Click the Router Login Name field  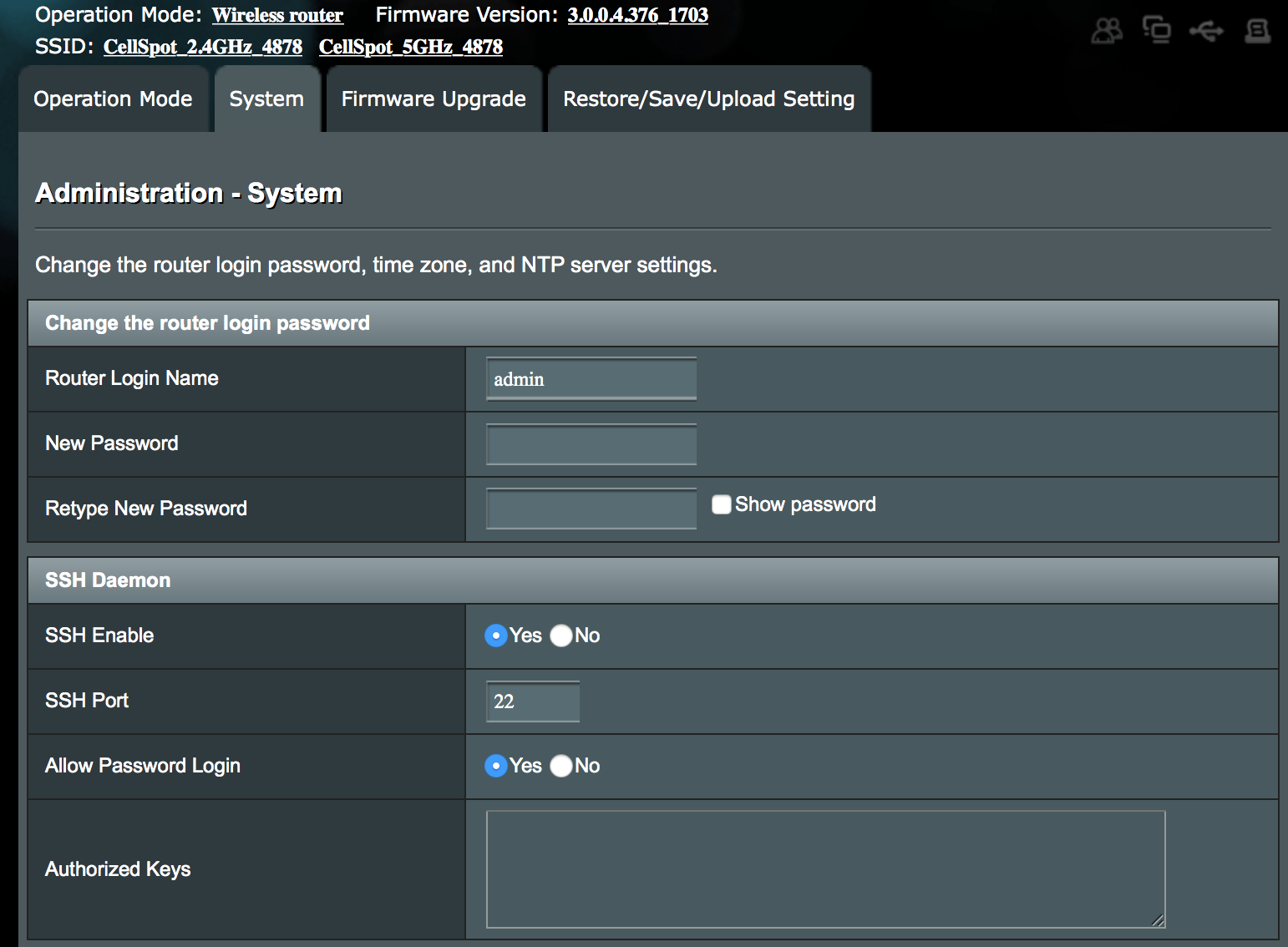coord(591,379)
